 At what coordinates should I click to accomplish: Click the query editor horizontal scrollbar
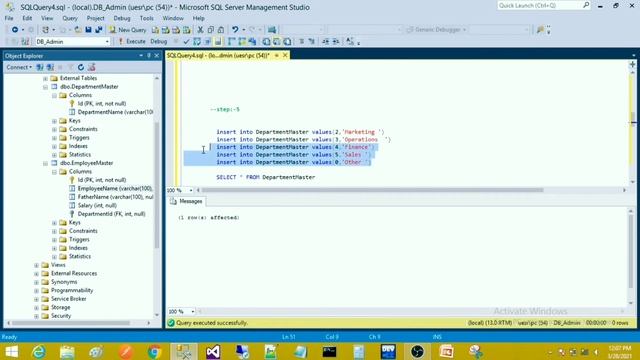(372, 190)
